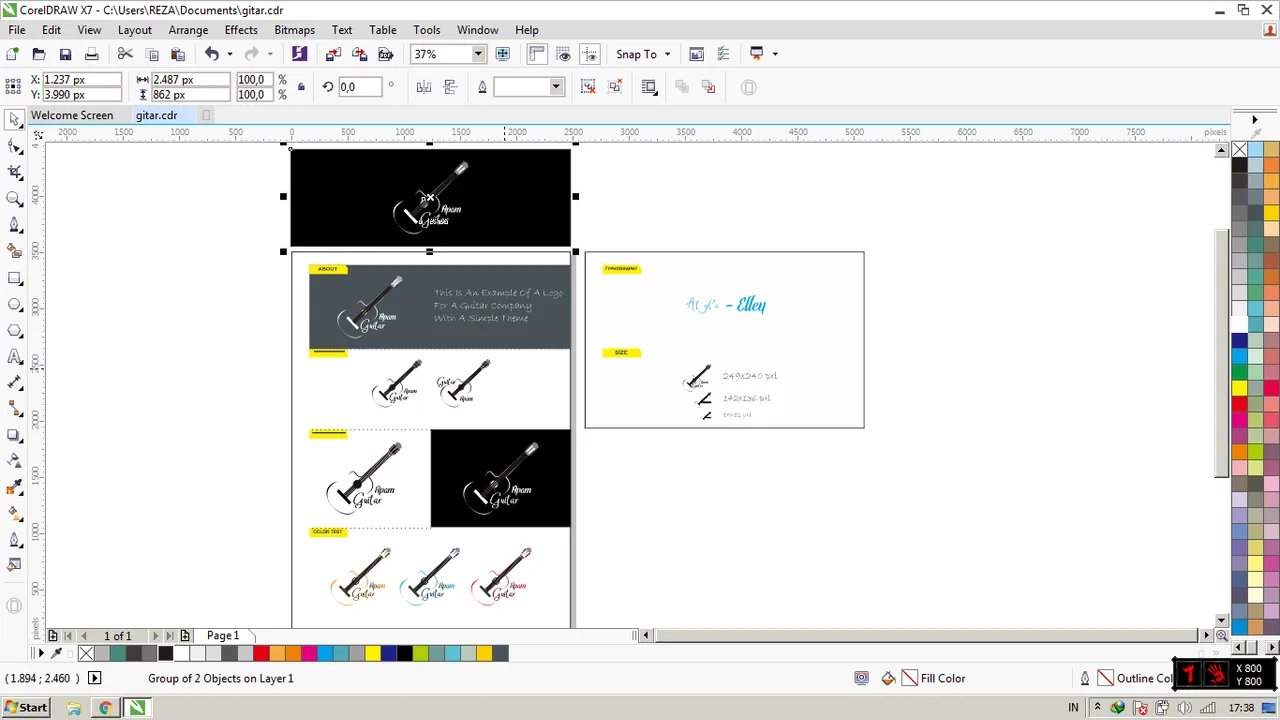The height and width of the screenshot is (720, 1280).
Task: Save the document with the Save icon
Action: pos(65,54)
